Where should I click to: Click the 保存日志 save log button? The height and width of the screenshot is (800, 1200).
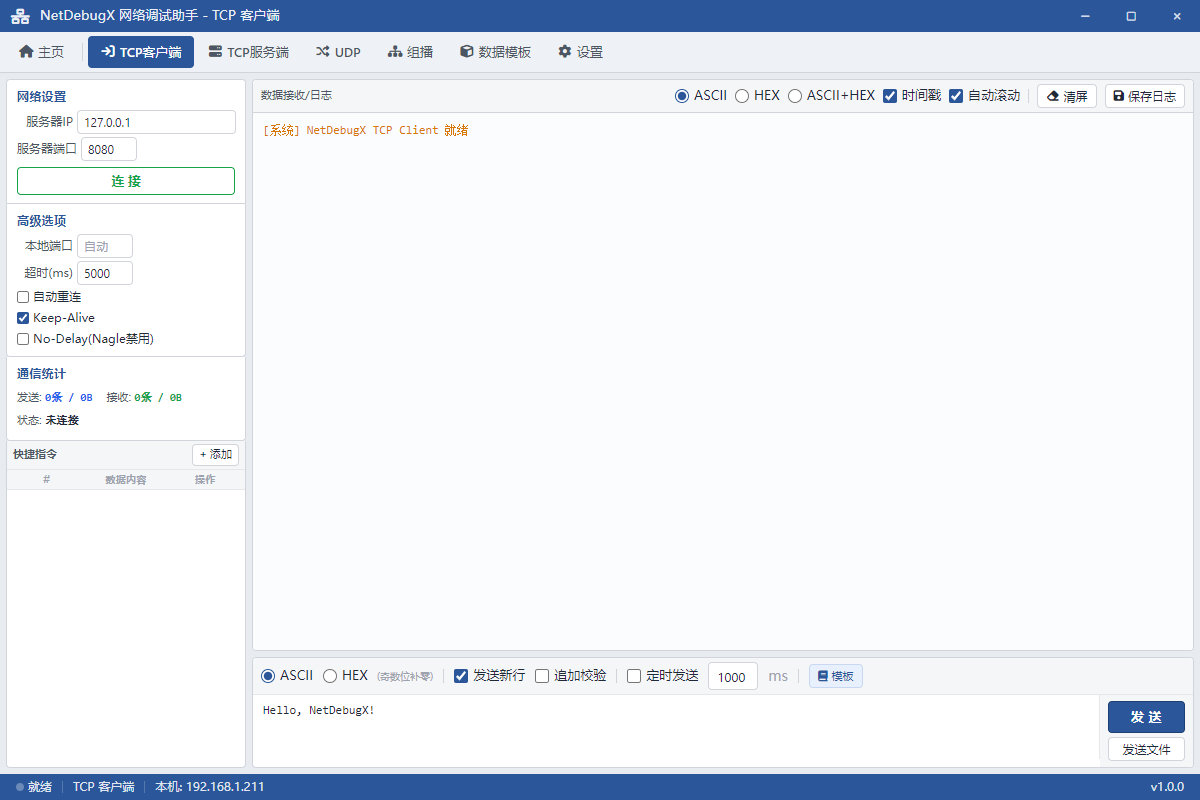pos(1145,96)
